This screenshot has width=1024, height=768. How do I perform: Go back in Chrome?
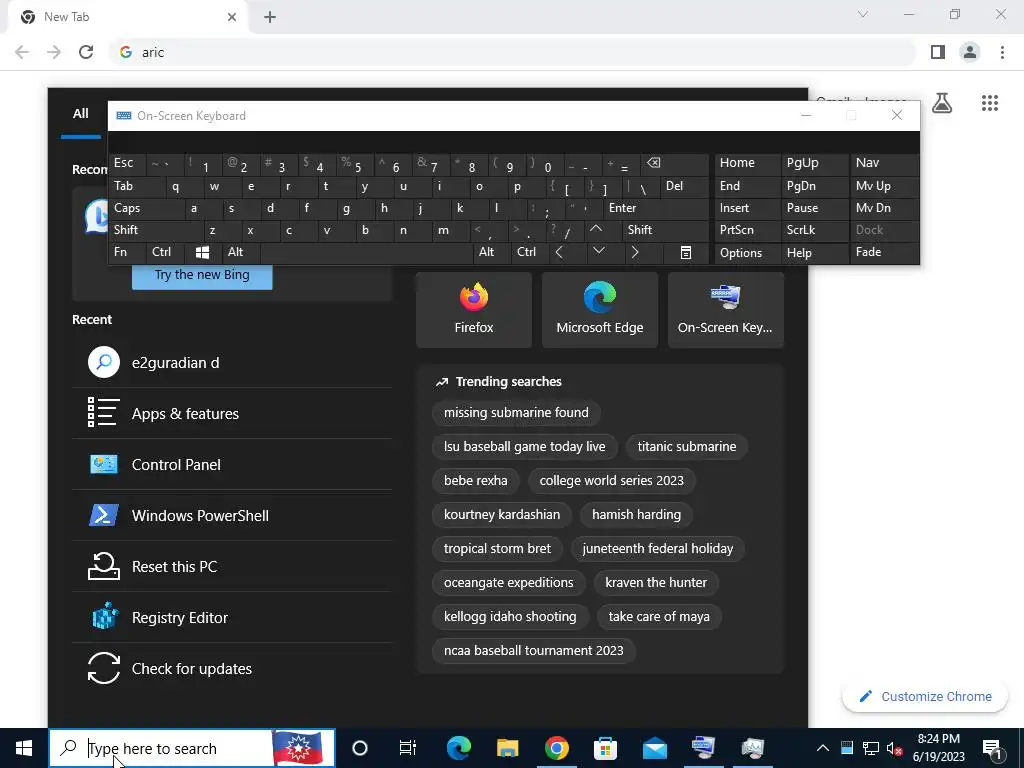22,52
